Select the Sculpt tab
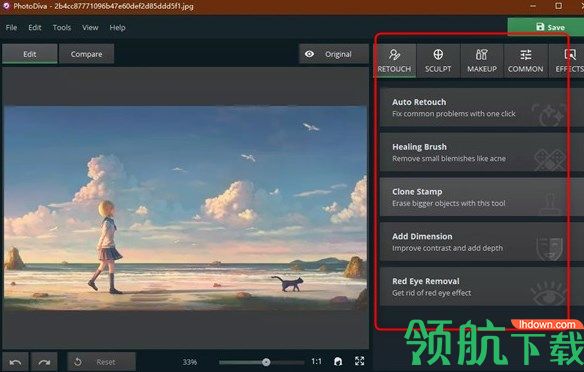 (438, 61)
